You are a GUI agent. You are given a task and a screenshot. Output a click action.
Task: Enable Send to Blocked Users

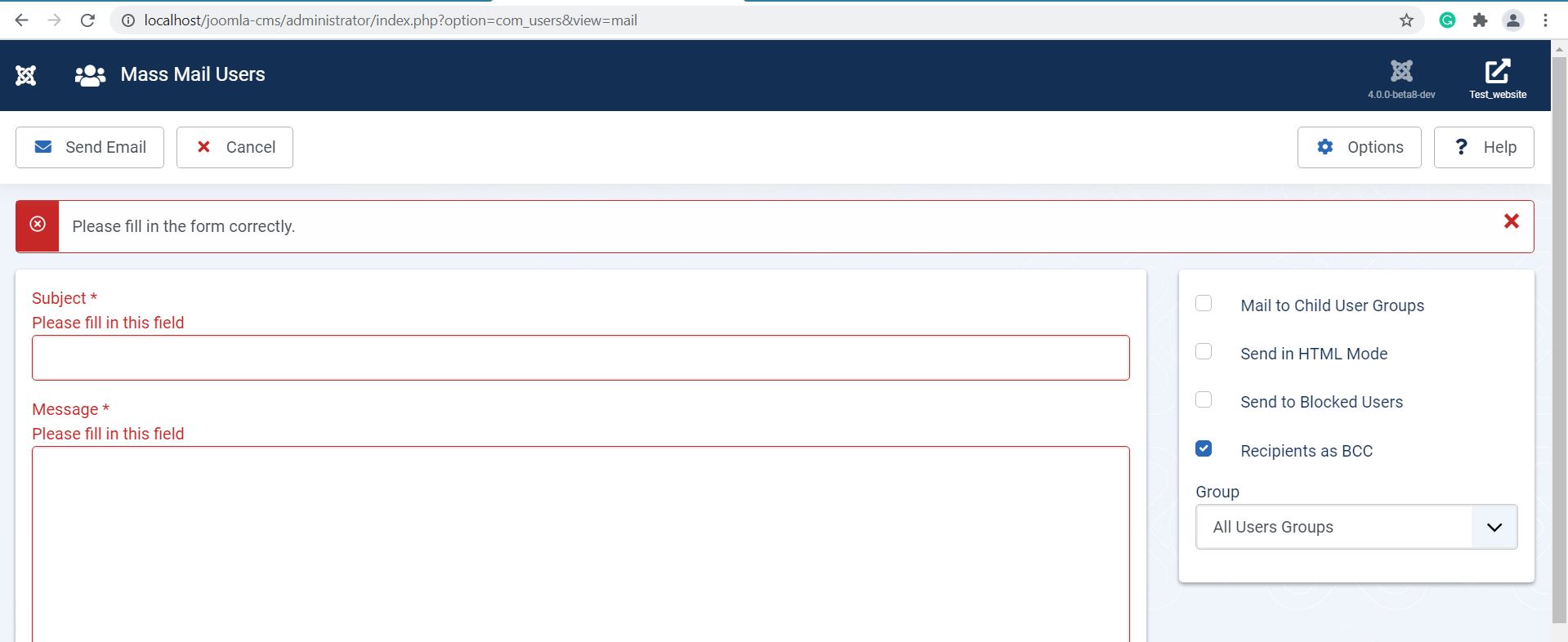(1204, 400)
